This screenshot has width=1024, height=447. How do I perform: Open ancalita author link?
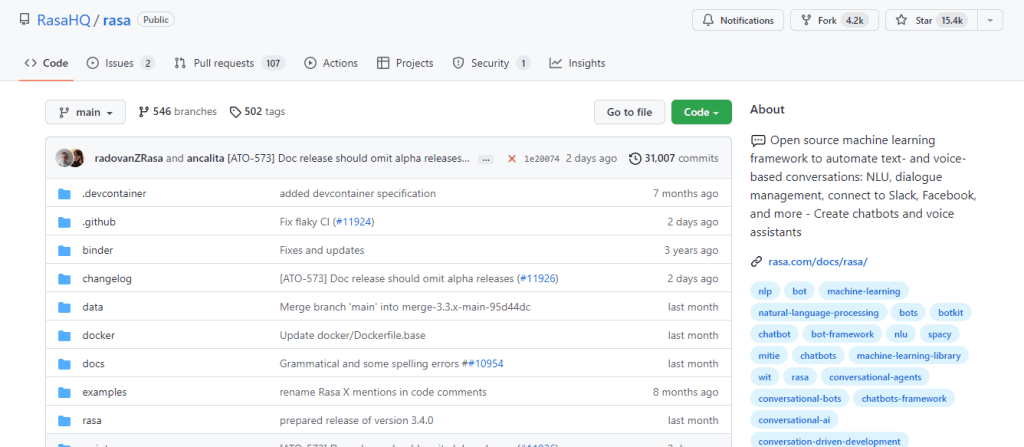[x=206, y=158]
